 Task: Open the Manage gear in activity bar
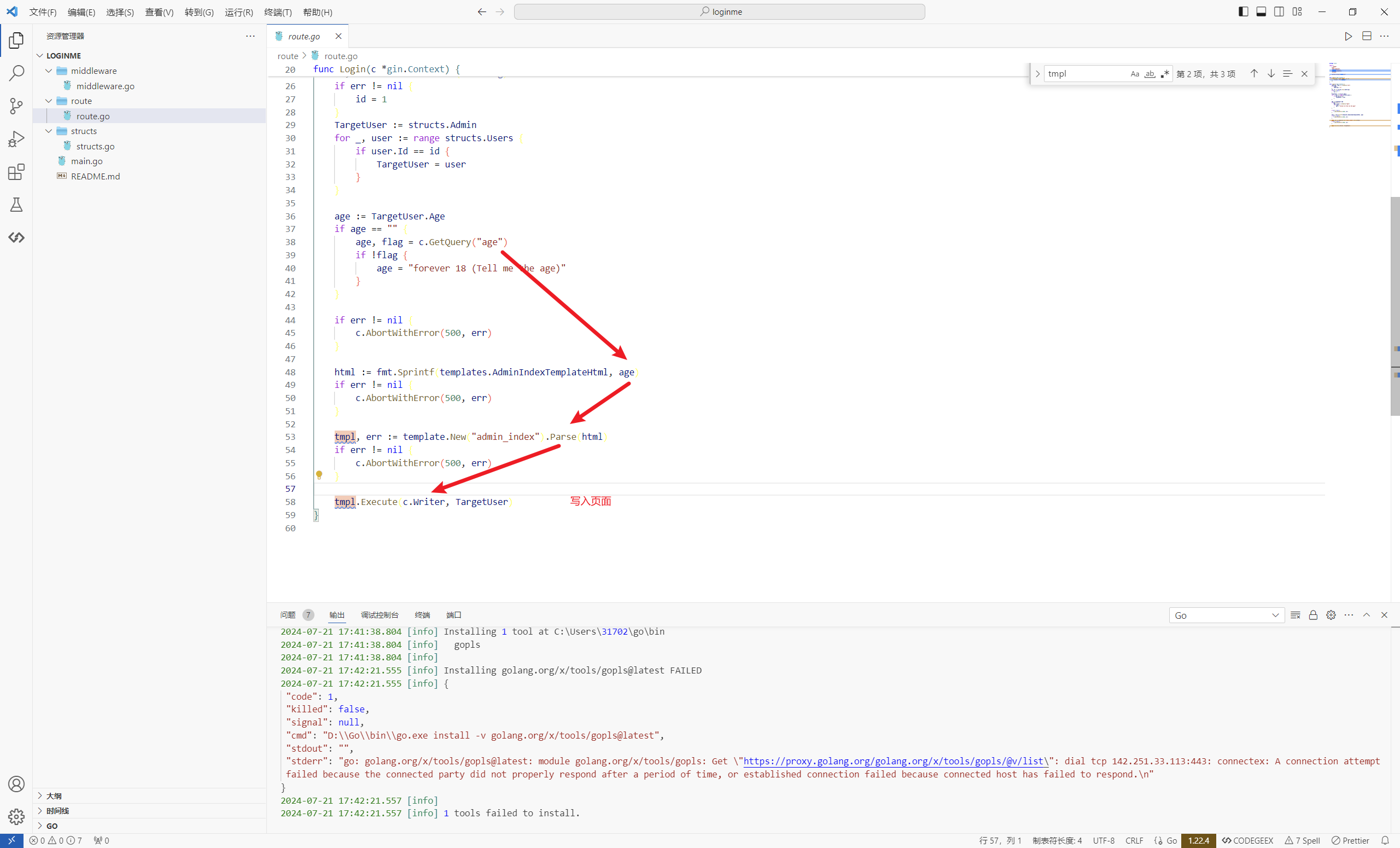click(x=16, y=817)
